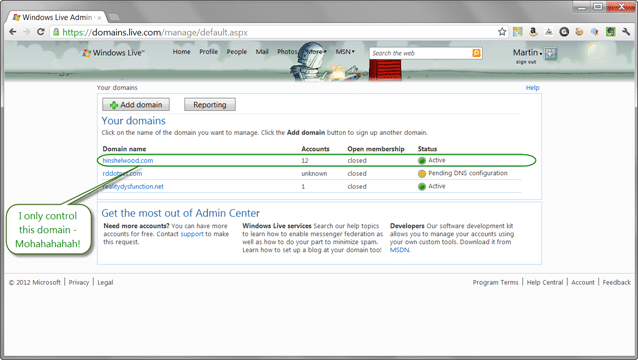Open a new browser tab
638x360 pixels.
coord(114,17)
